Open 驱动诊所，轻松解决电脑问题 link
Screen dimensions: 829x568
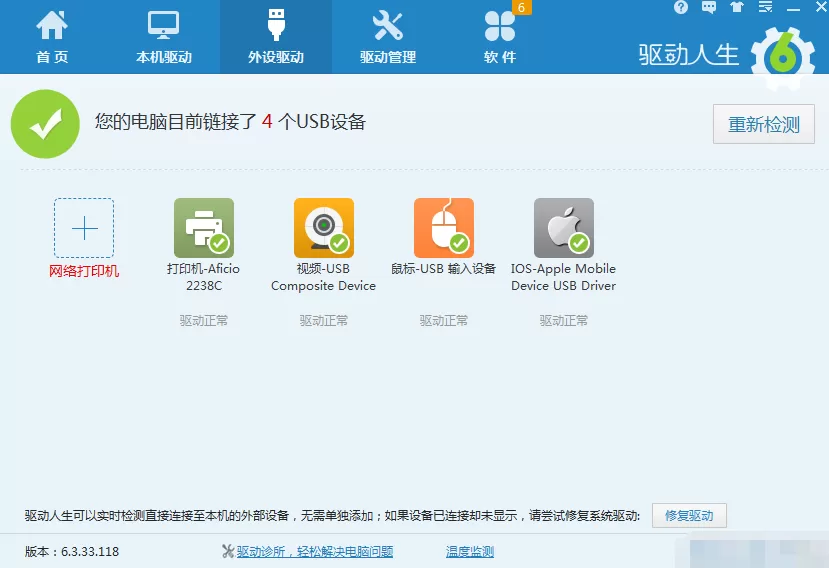point(315,552)
